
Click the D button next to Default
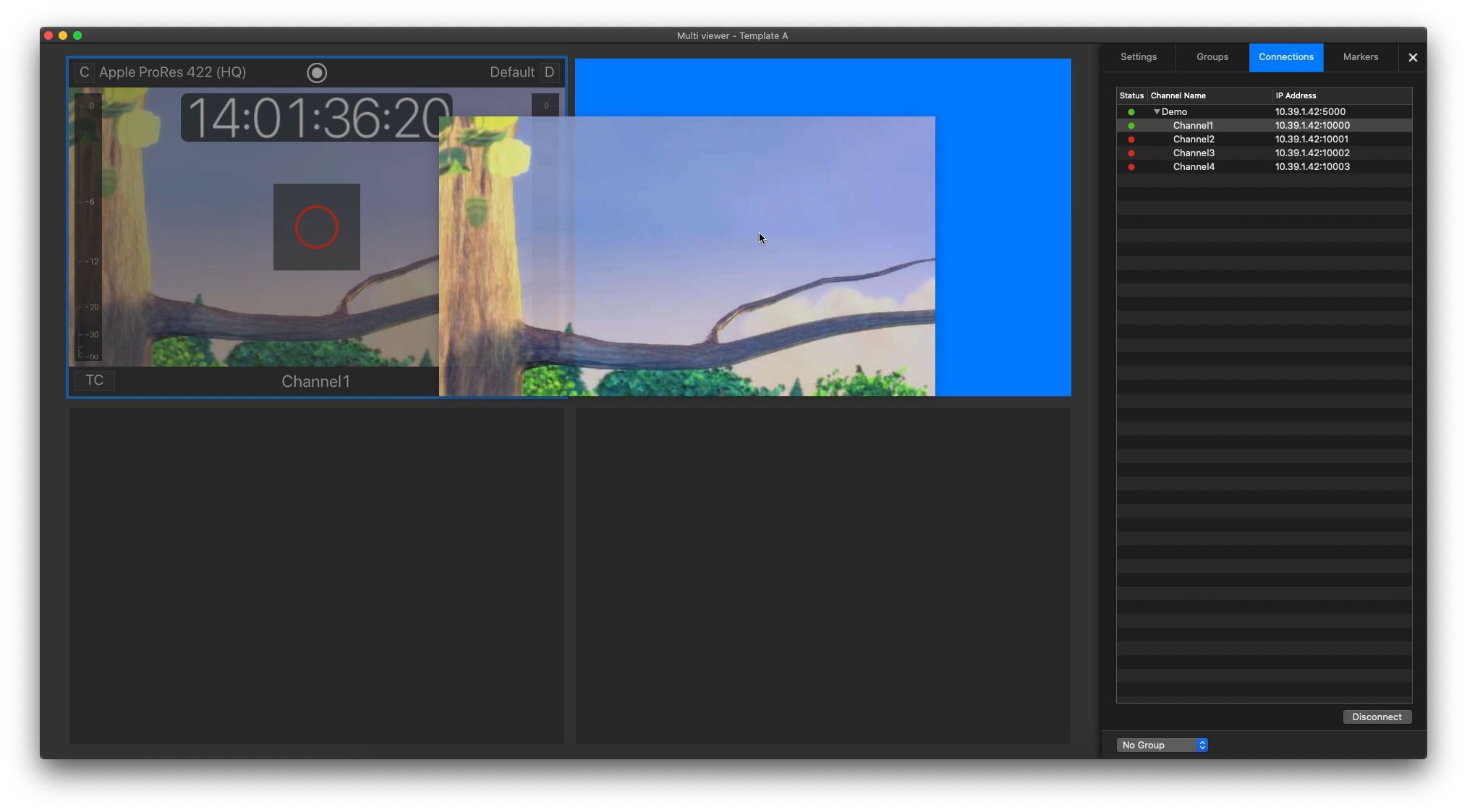click(549, 72)
